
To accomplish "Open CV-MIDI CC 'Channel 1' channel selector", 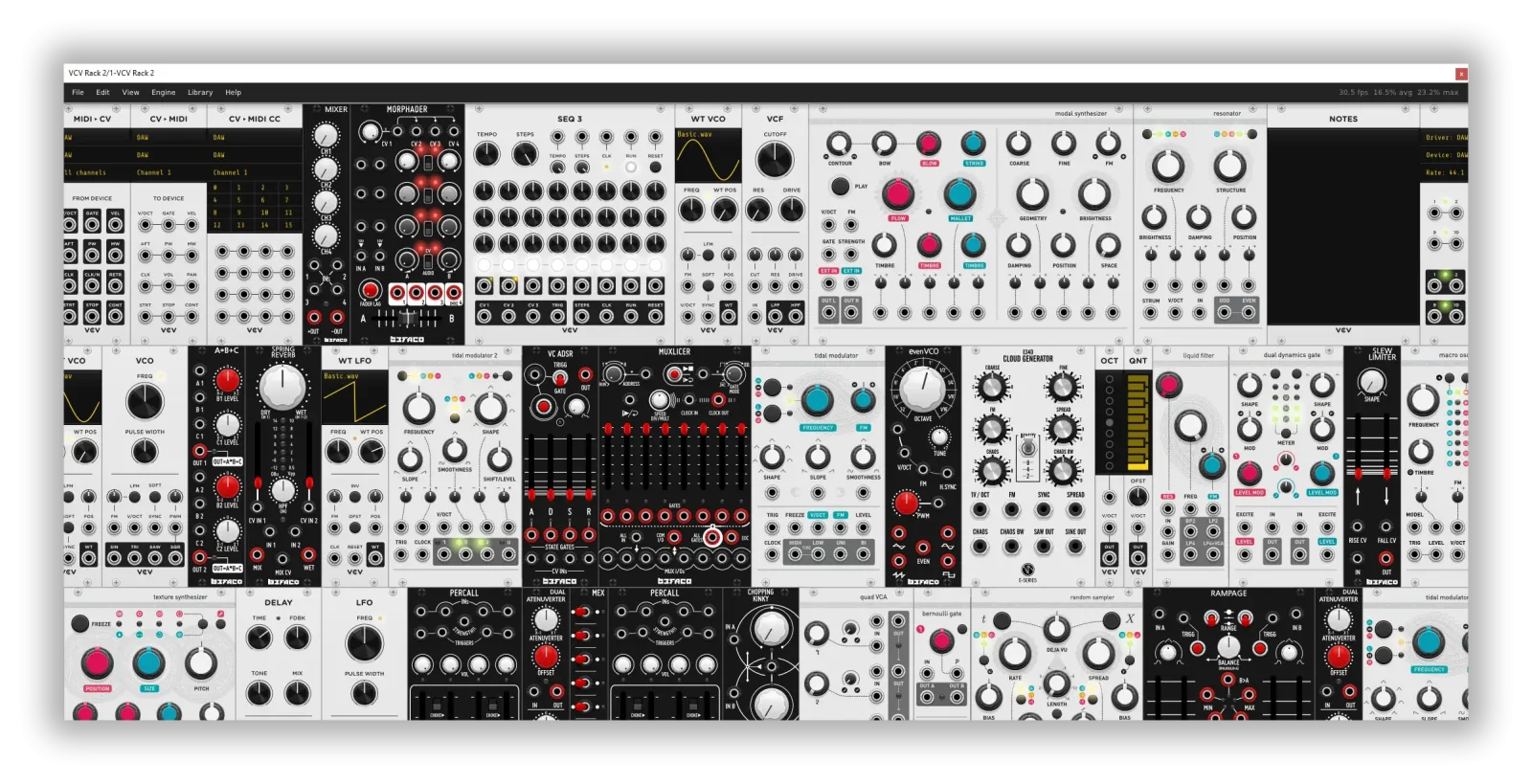I will pyautogui.click(x=256, y=172).
